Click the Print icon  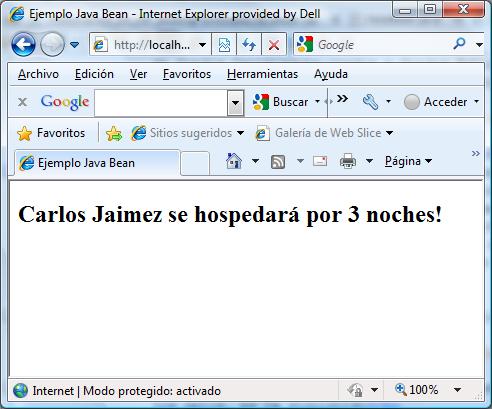[348, 161]
